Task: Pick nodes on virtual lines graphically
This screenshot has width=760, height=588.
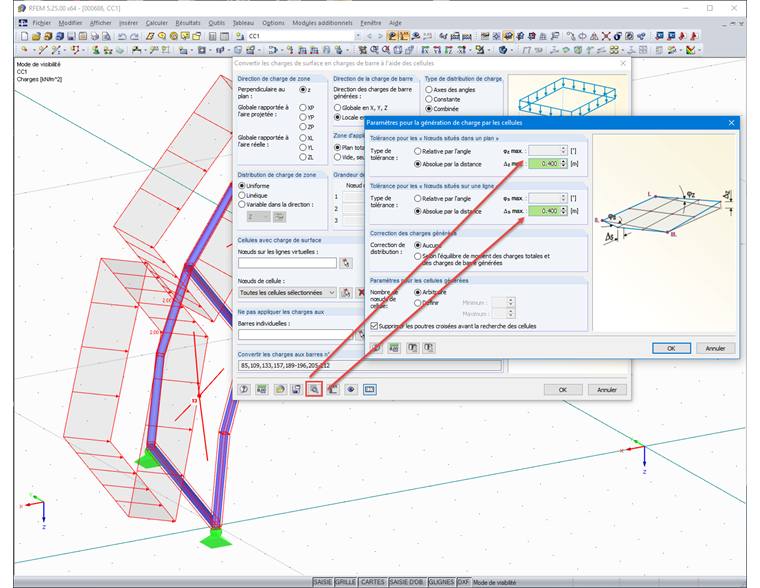Action: [346, 263]
